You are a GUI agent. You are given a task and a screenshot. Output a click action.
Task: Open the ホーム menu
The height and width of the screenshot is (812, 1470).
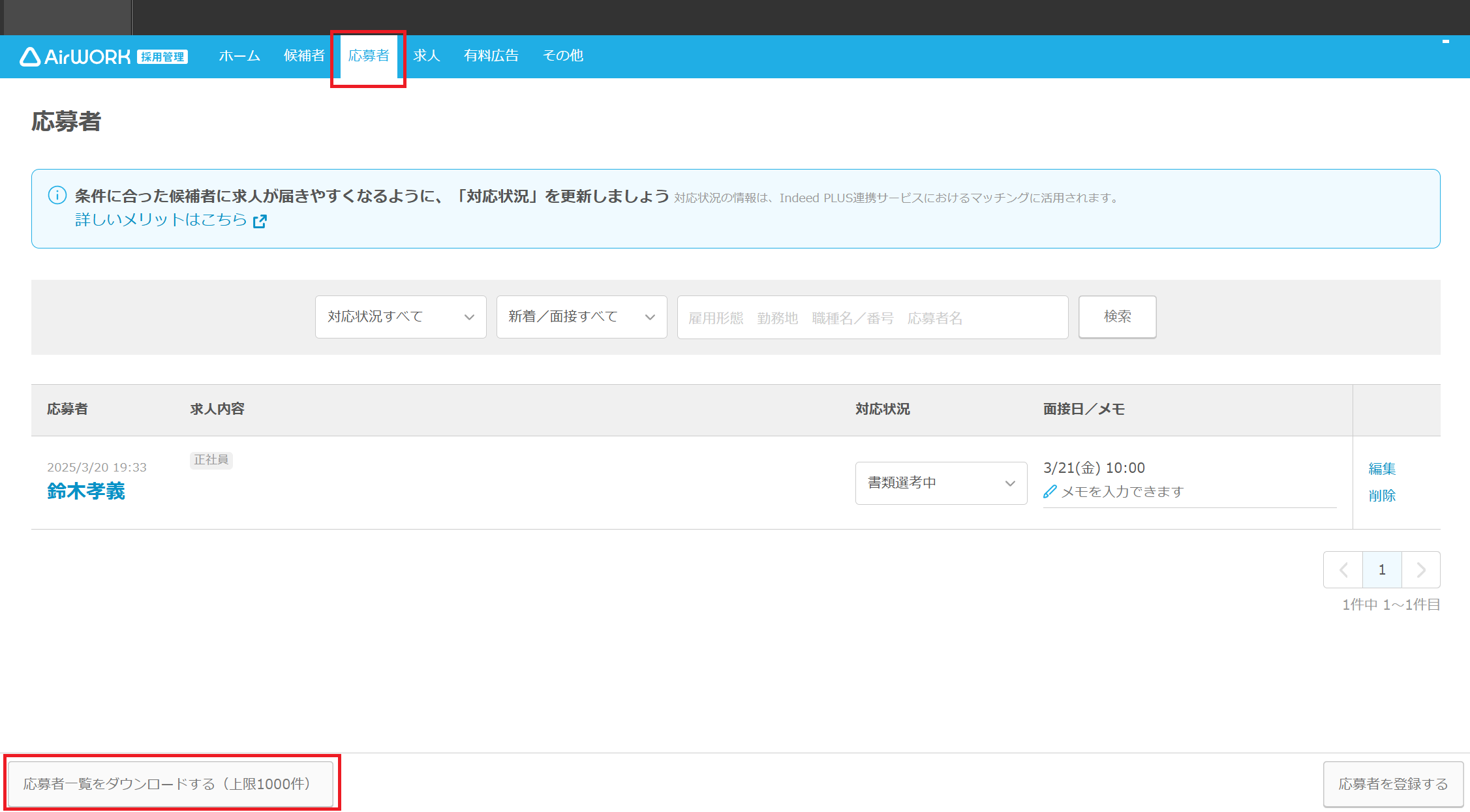pyautogui.click(x=239, y=56)
